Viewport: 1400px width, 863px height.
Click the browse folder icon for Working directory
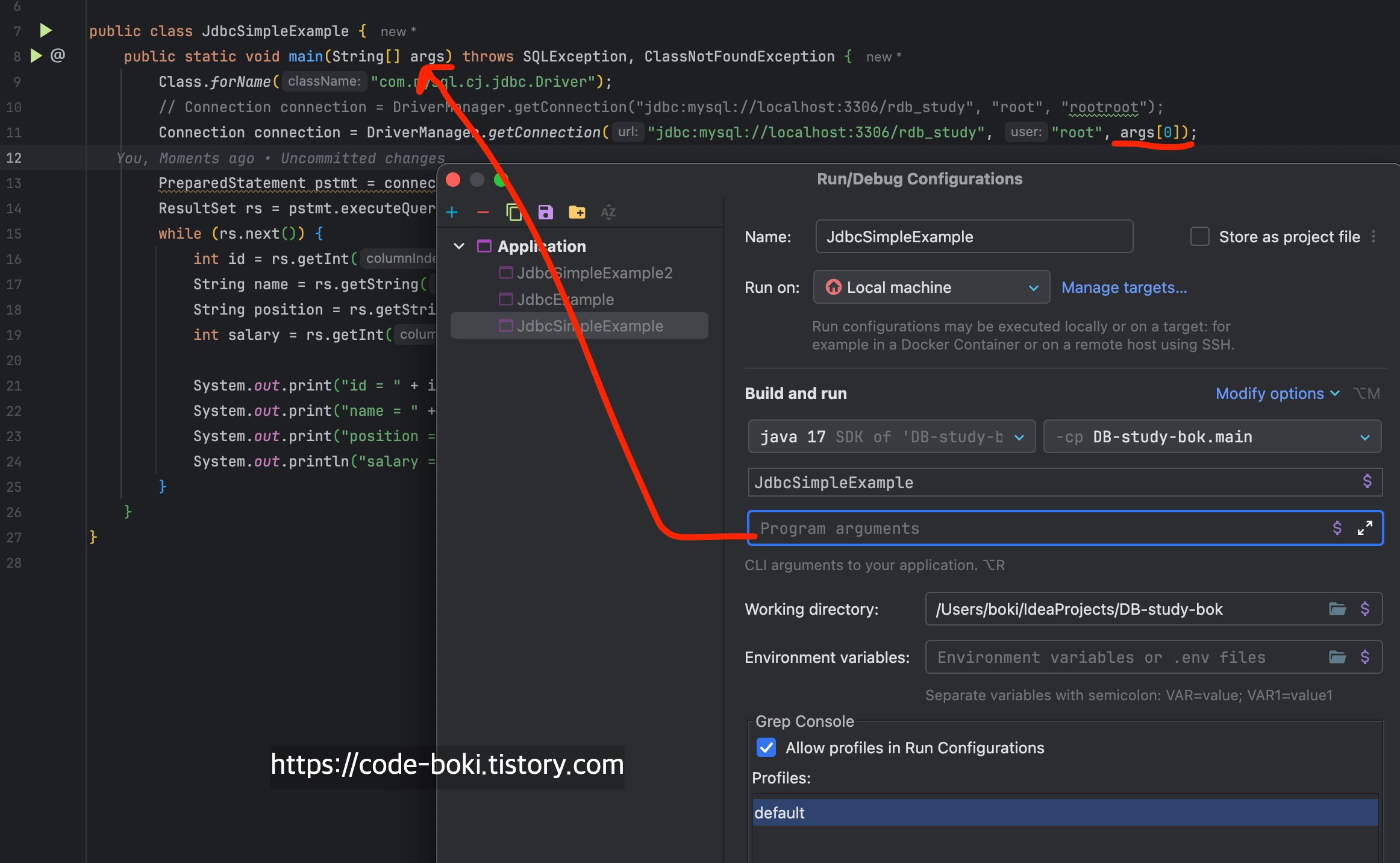1337,609
